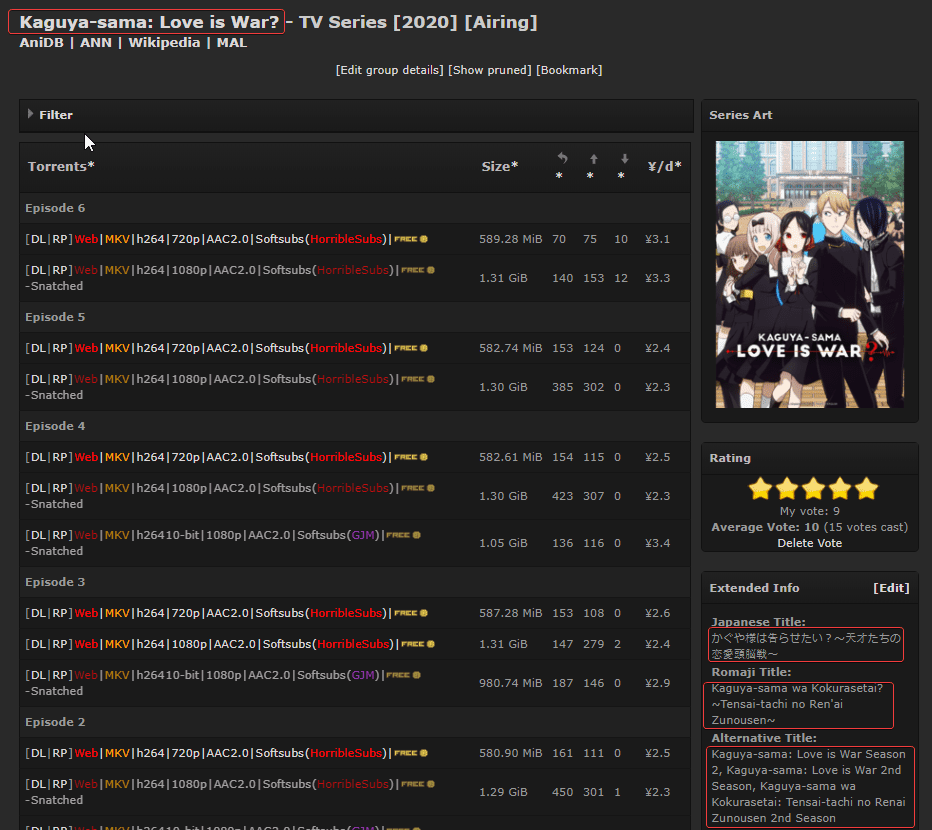This screenshot has height=830, width=932.
Task: Click the ¥3.4 value
Action: click(x=657, y=543)
